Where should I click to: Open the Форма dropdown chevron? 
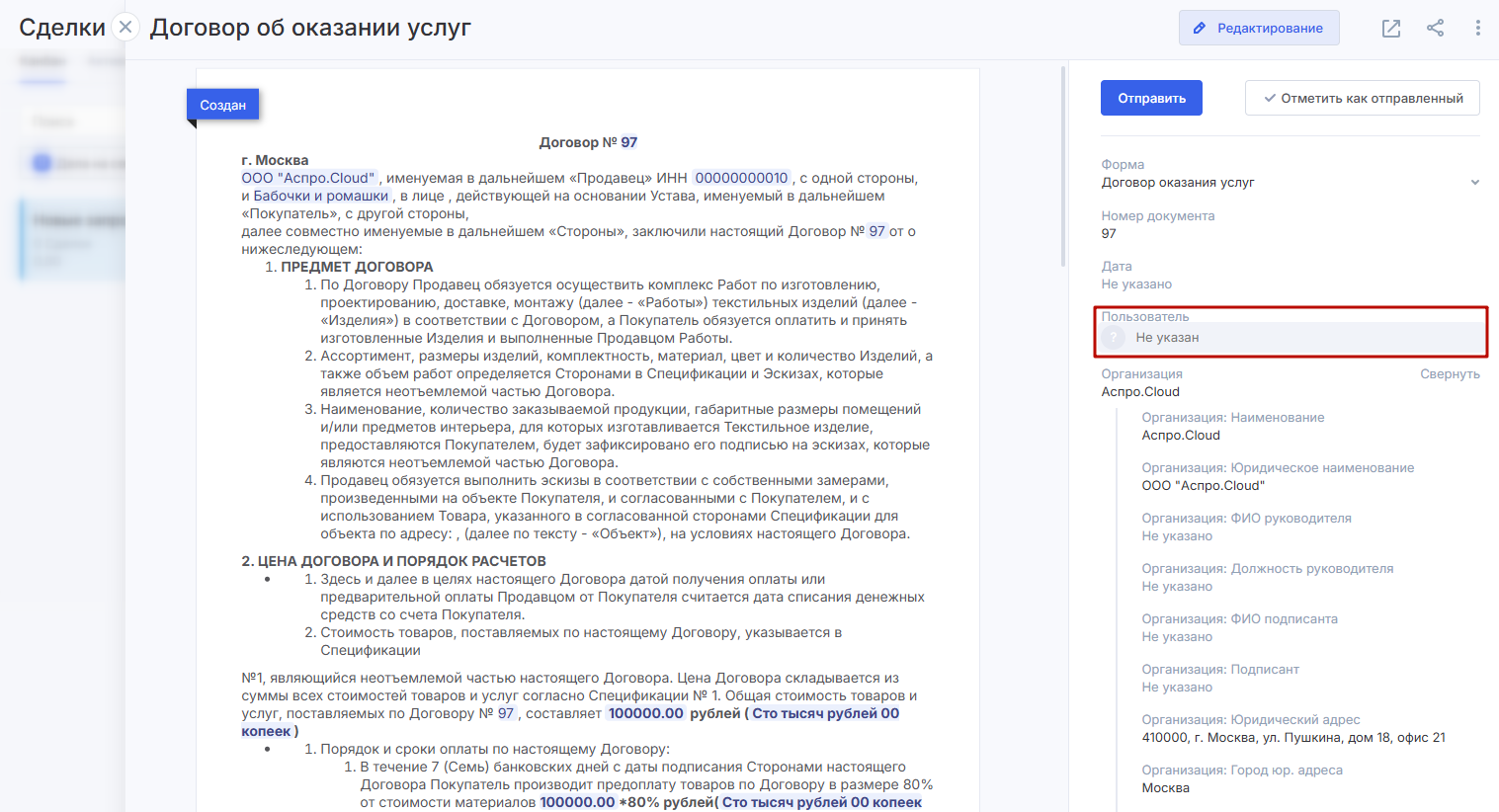click(x=1474, y=182)
